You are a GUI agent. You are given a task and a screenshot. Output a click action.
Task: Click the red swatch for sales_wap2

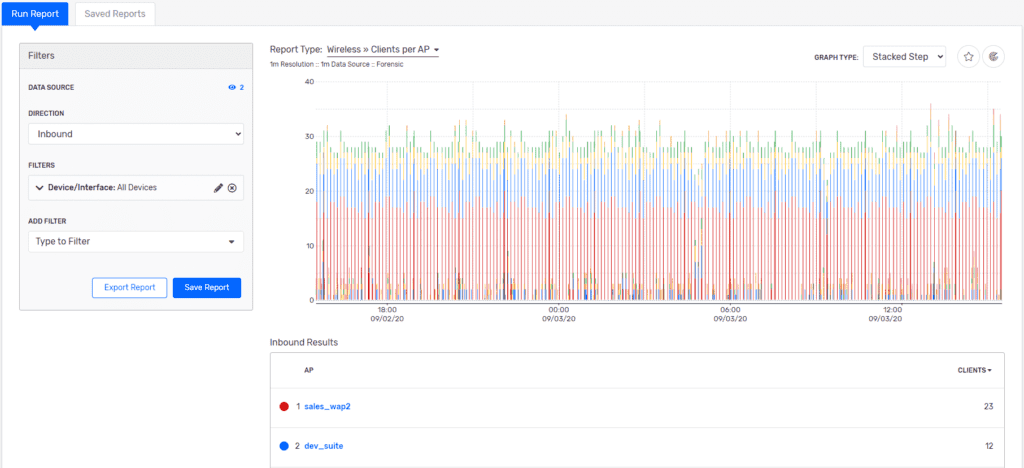click(x=283, y=407)
